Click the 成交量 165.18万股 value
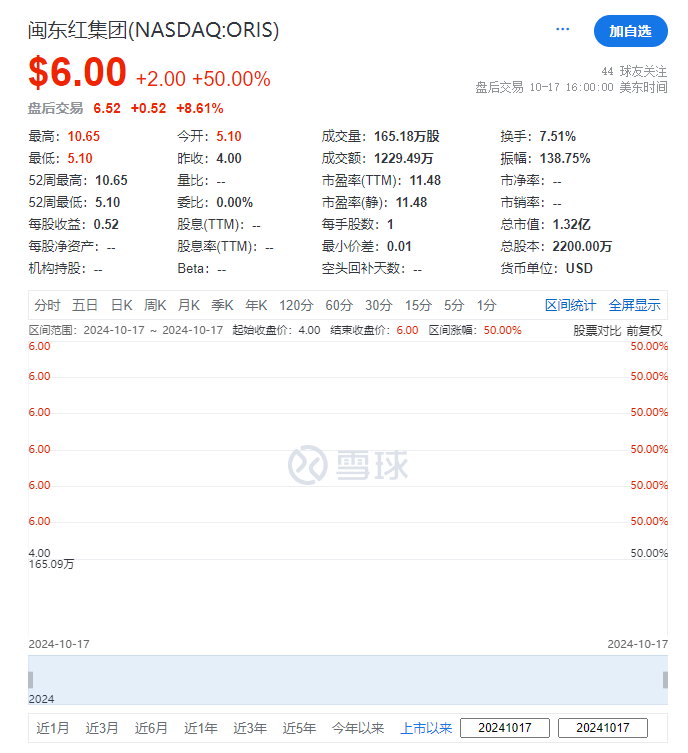Image resolution: width=688 pixels, height=753 pixels. (407, 136)
